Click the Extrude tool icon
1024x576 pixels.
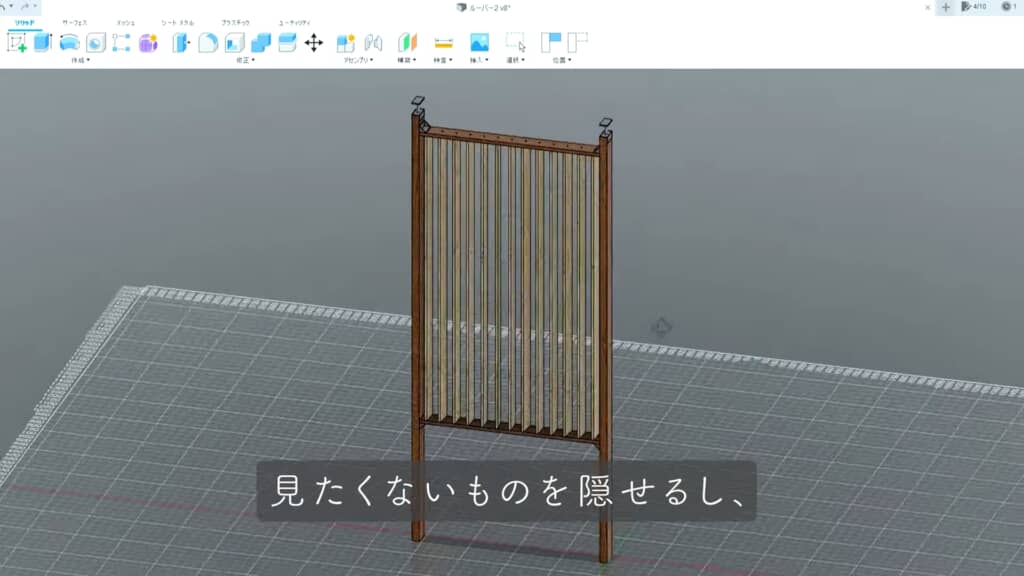(x=43, y=42)
